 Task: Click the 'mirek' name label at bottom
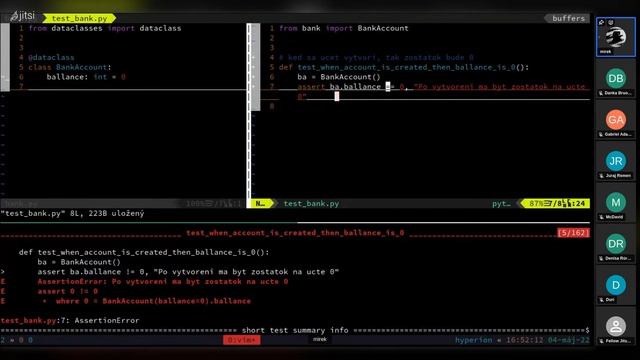(x=320, y=340)
